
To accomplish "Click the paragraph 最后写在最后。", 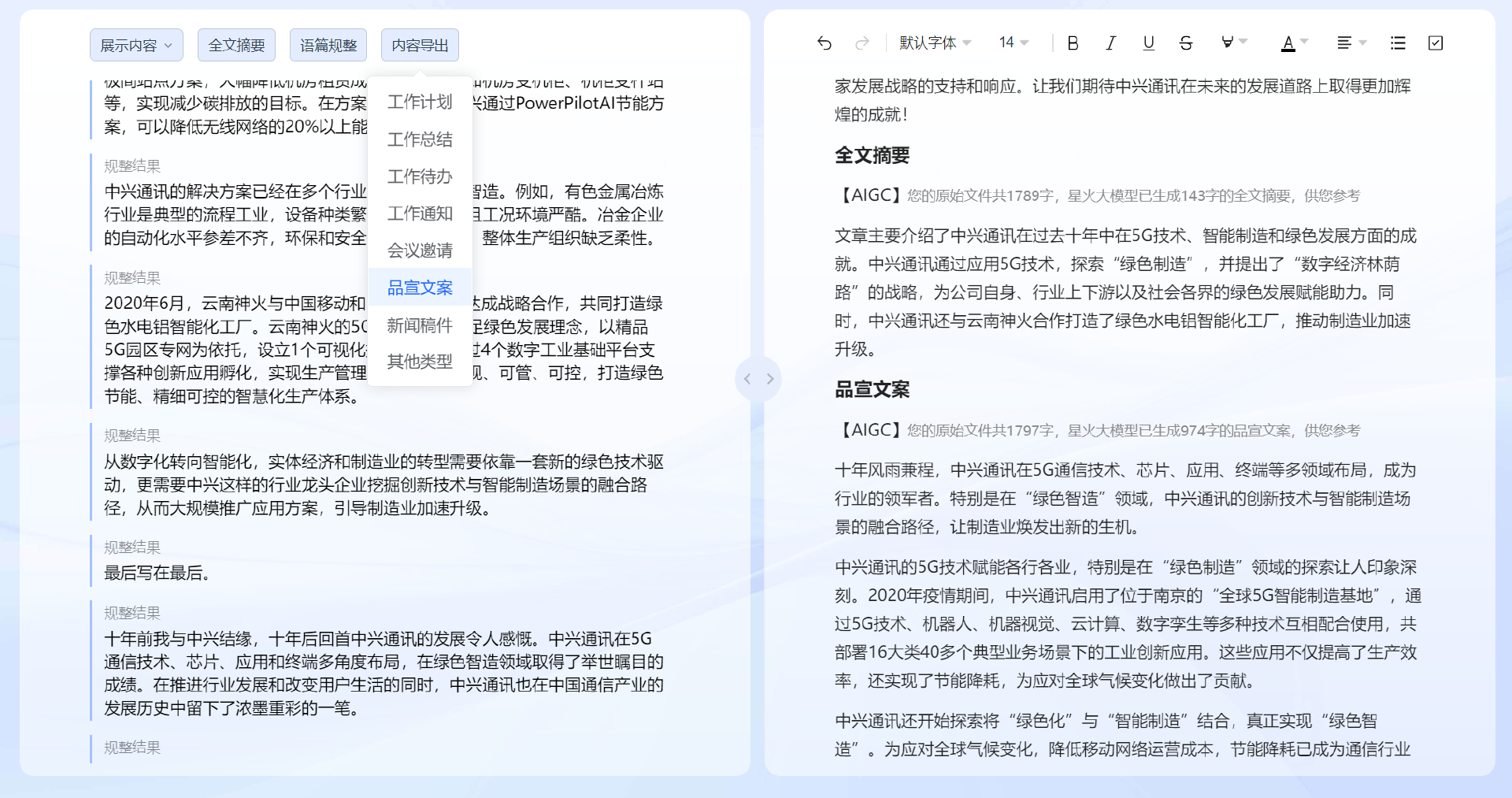I will pyautogui.click(x=157, y=573).
